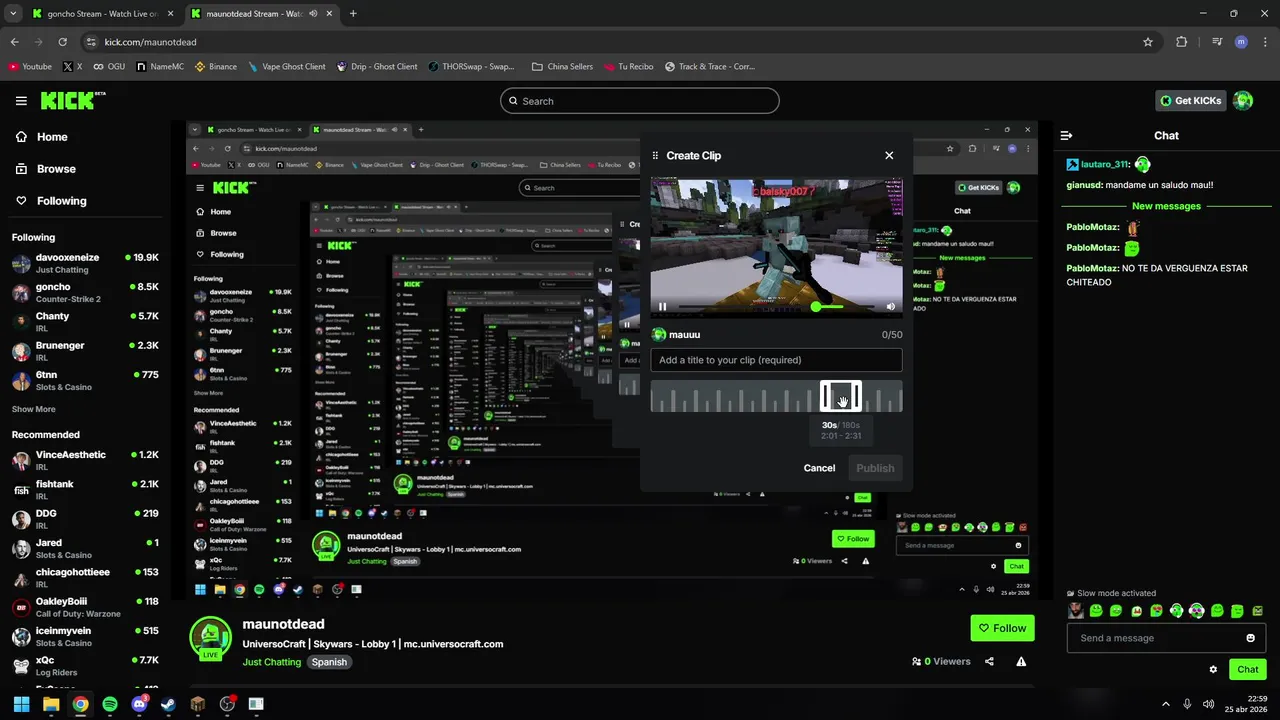Open Youtube bookmark
This screenshot has width=1280, height=720.
coord(30,67)
